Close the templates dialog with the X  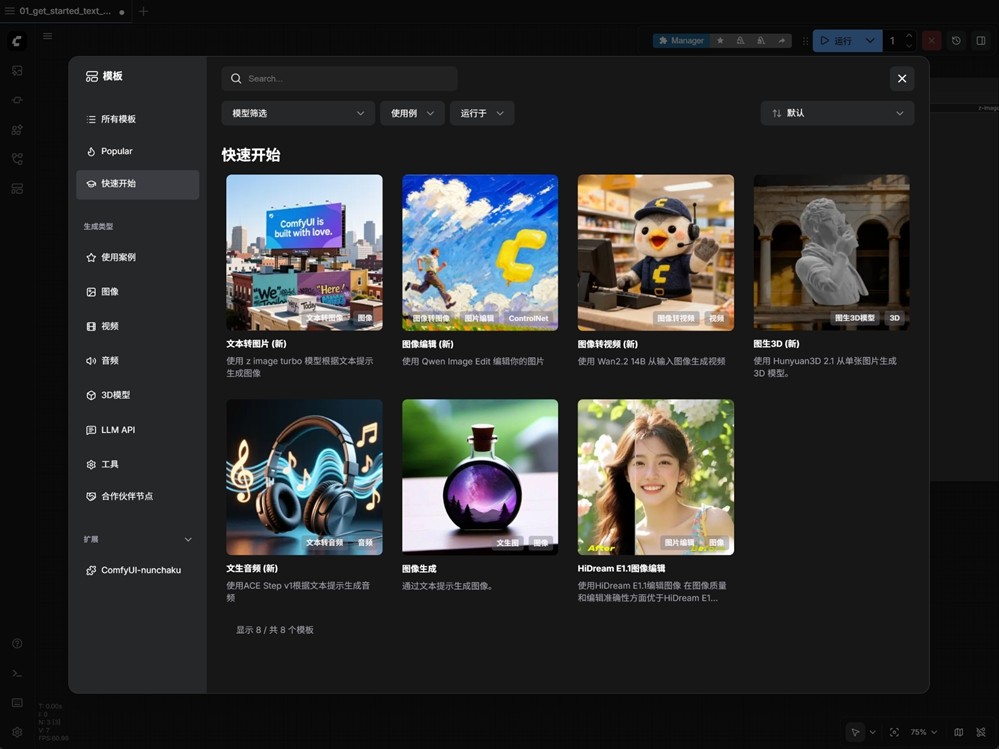pos(901,78)
